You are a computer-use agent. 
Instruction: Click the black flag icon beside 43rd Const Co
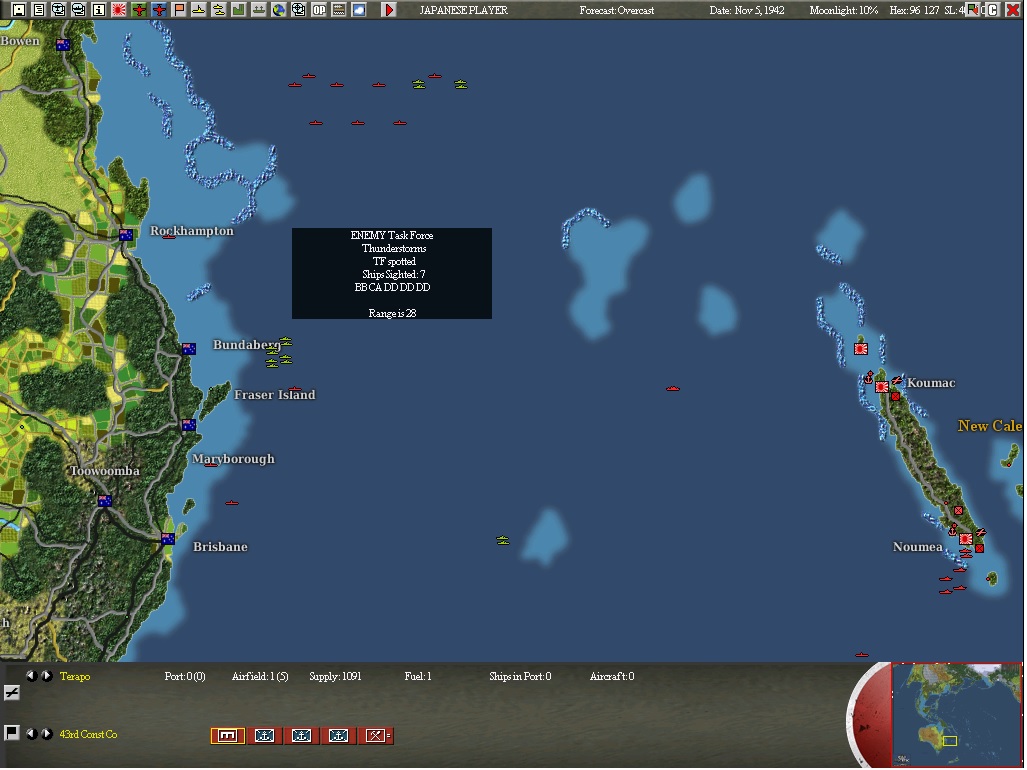click(11, 733)
